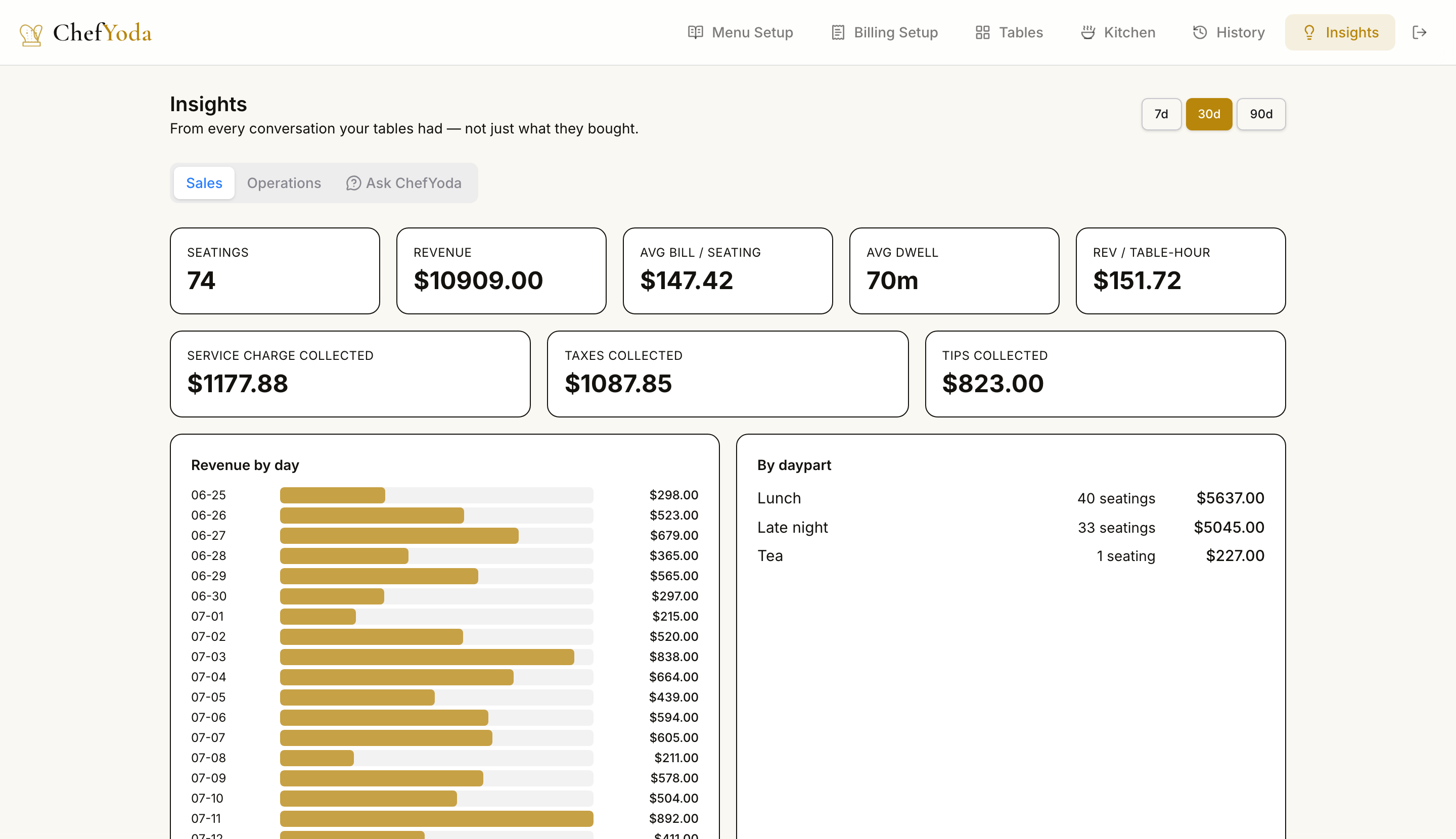The height and width of the screenshot is (839, 1456).
Task: Click the Late night daypart label
Action: pyautogui.click(x=793, y=528)
